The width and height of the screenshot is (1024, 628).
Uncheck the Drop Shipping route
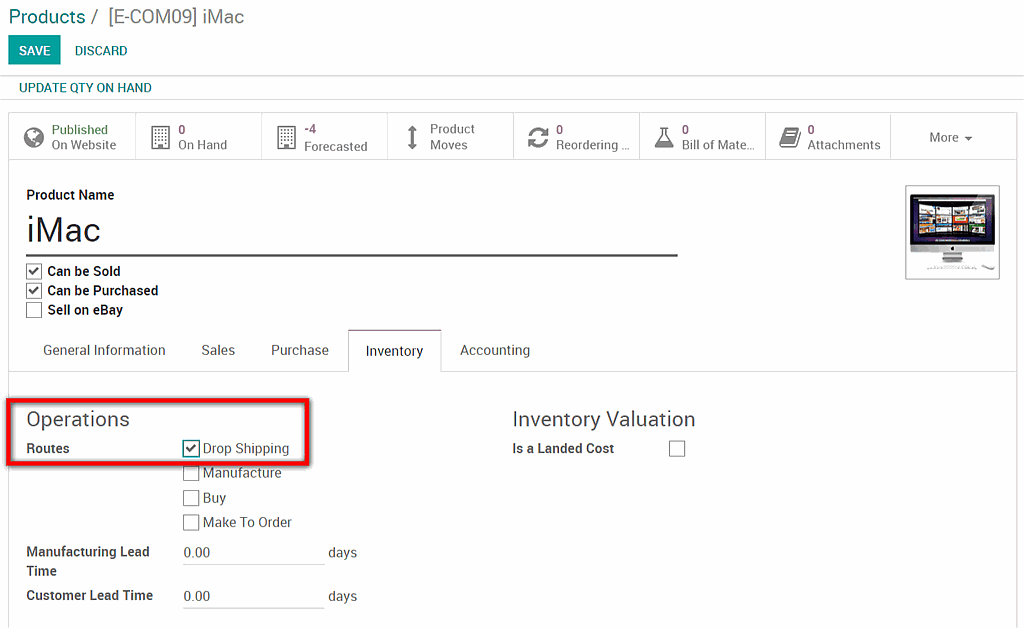point(191,449)
